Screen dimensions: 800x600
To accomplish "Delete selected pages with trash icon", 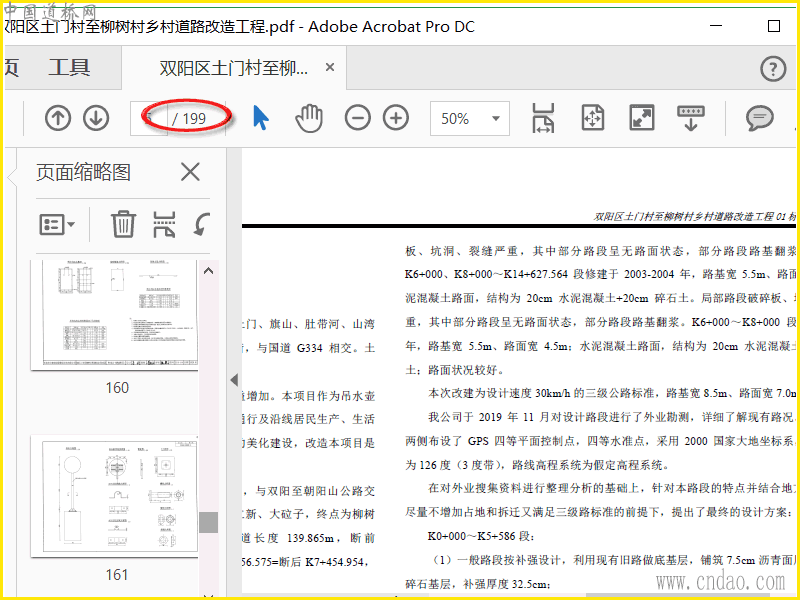I will coord(123,224).
